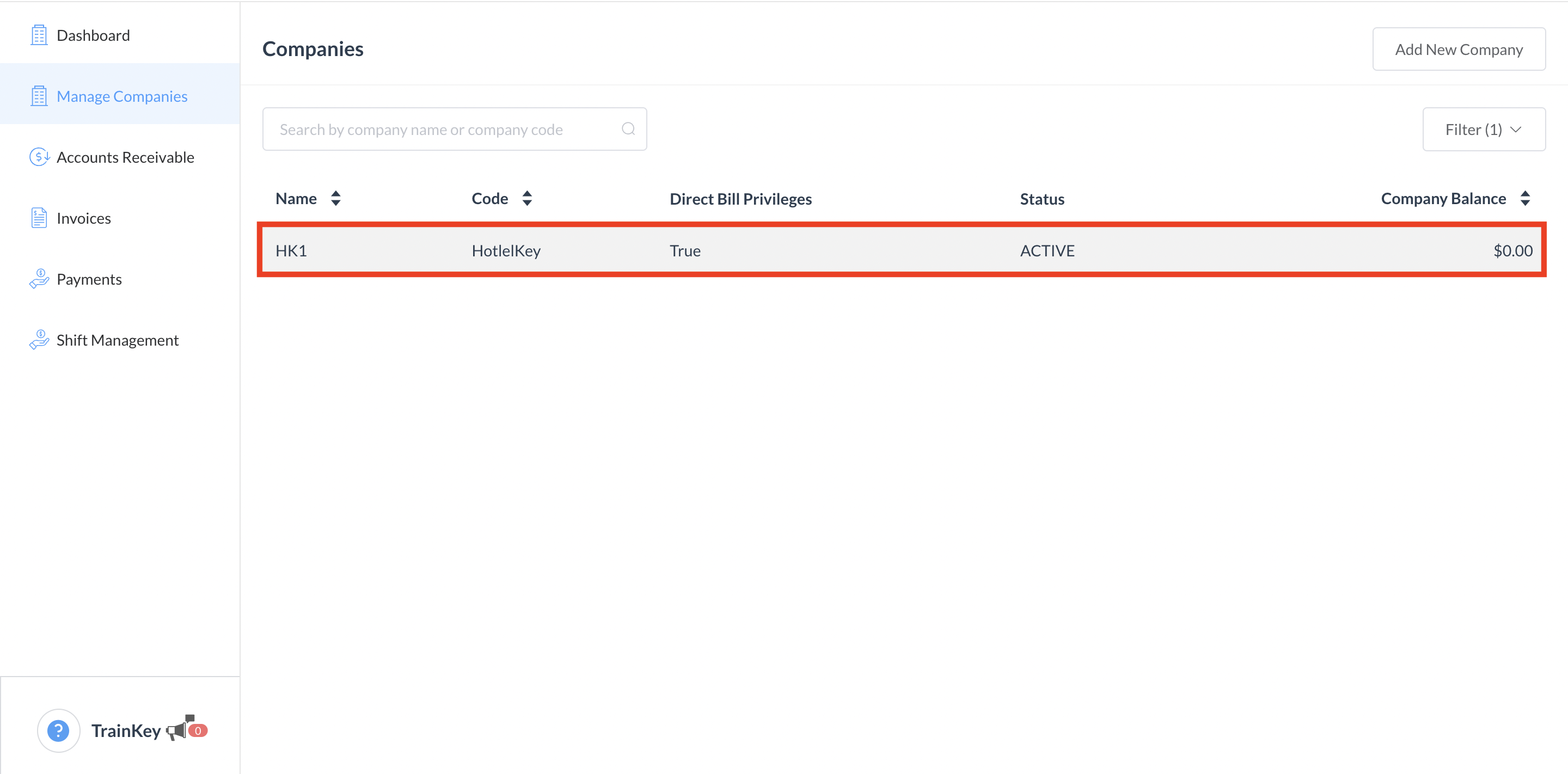
Task: Open Invoices via its document icon
Action: coord(39,218)
